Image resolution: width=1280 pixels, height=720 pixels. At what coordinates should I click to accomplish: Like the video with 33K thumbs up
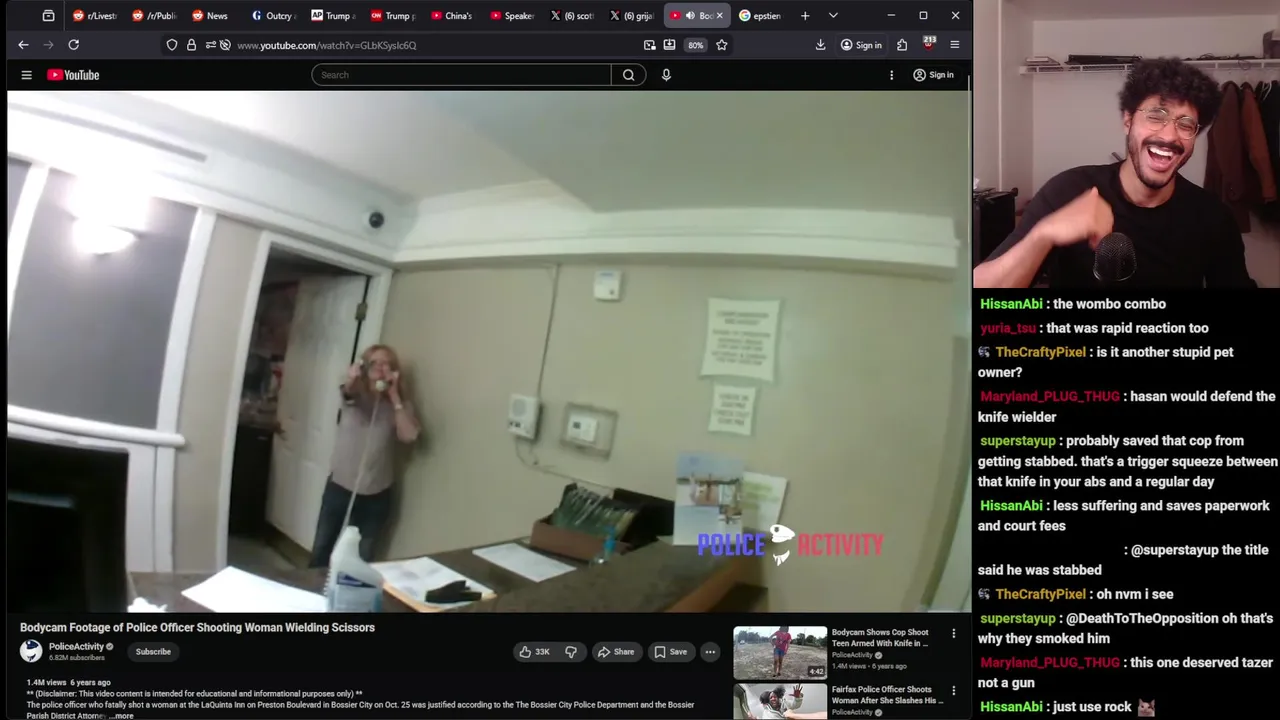click(534, 652)
